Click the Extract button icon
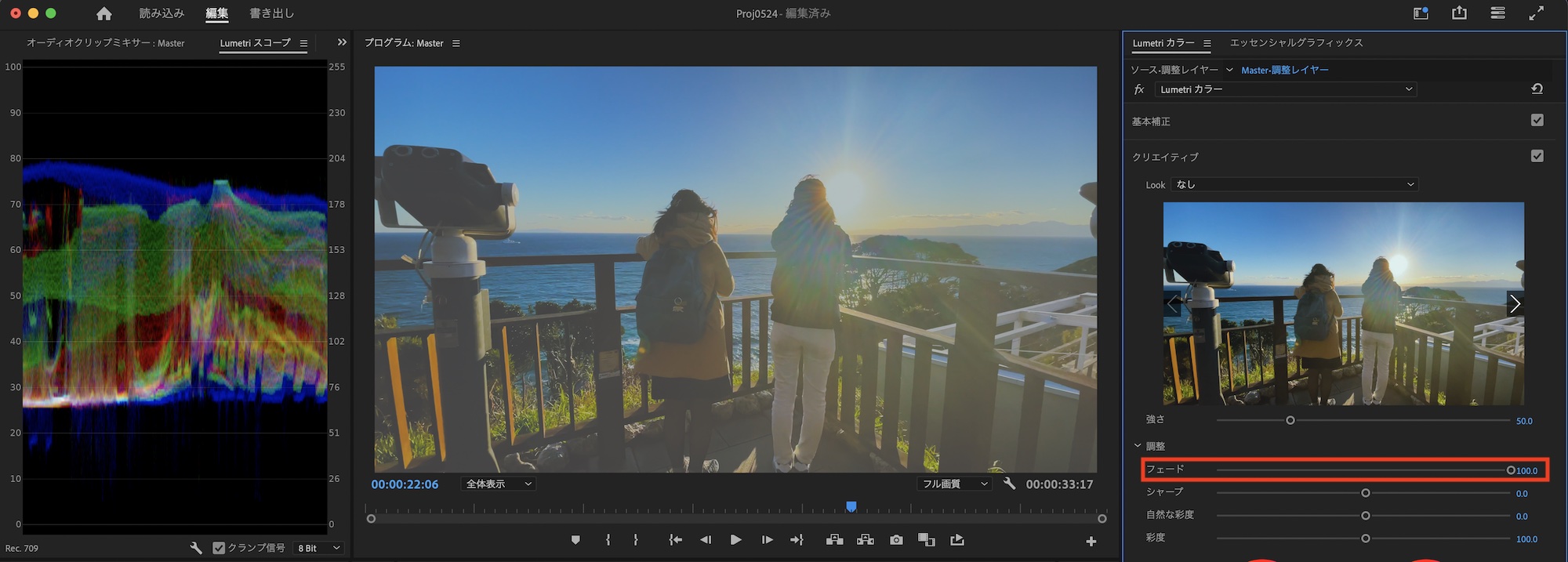Viewport: 1568px width, 562px height. [866, 540]
